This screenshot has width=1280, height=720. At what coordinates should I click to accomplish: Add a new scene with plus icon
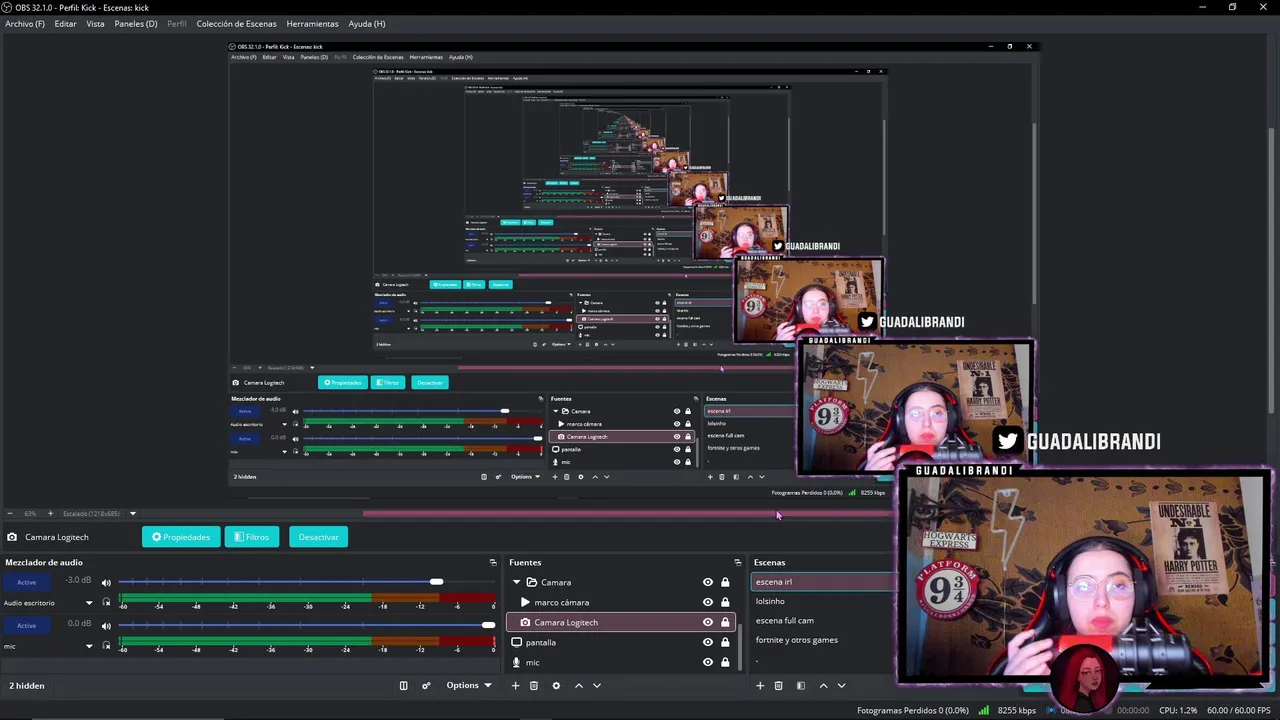(x=760, y=686)
